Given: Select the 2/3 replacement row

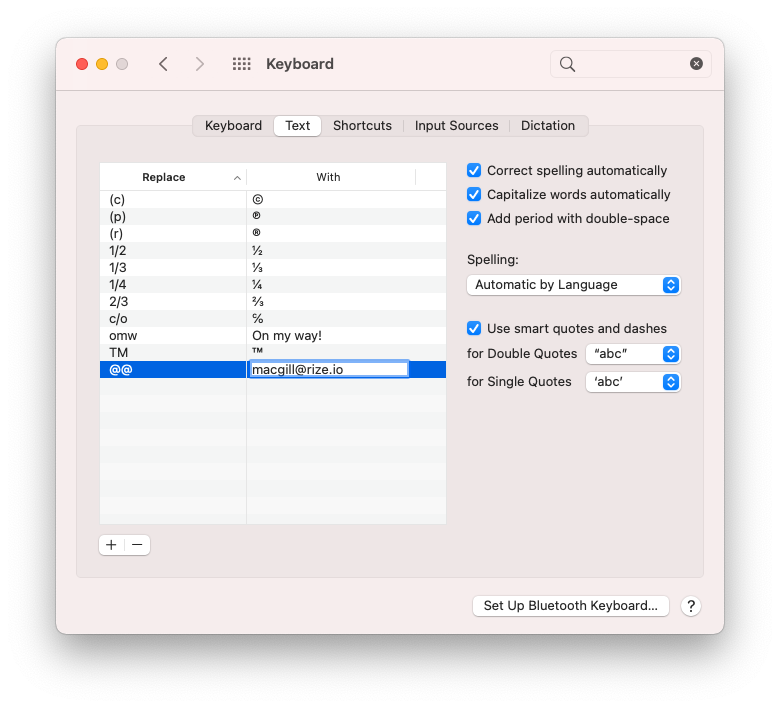Looking at the screenshot, I should [273, 302].
